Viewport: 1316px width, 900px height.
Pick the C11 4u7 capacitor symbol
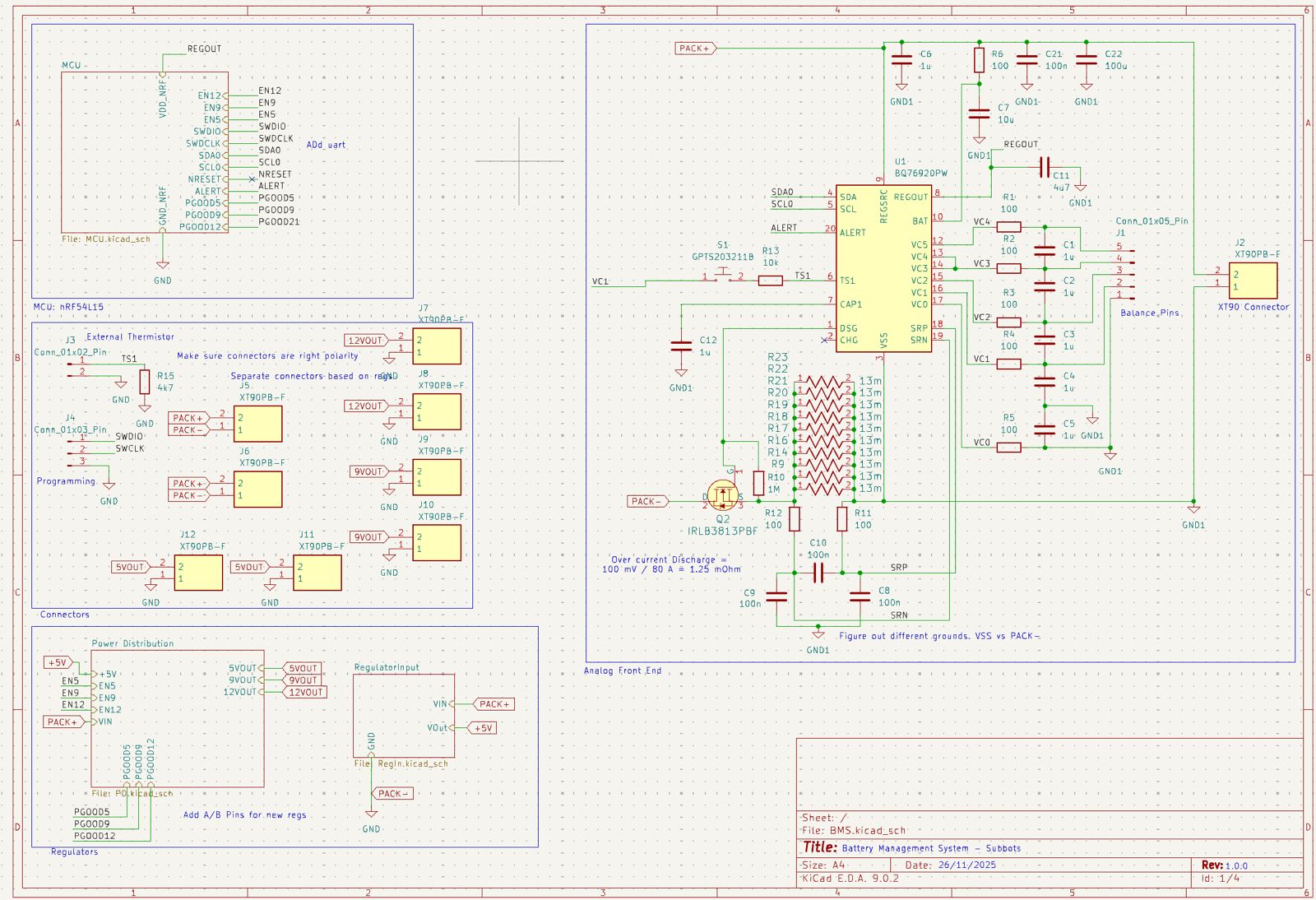pyautogui.click(x=1044, y=168)
